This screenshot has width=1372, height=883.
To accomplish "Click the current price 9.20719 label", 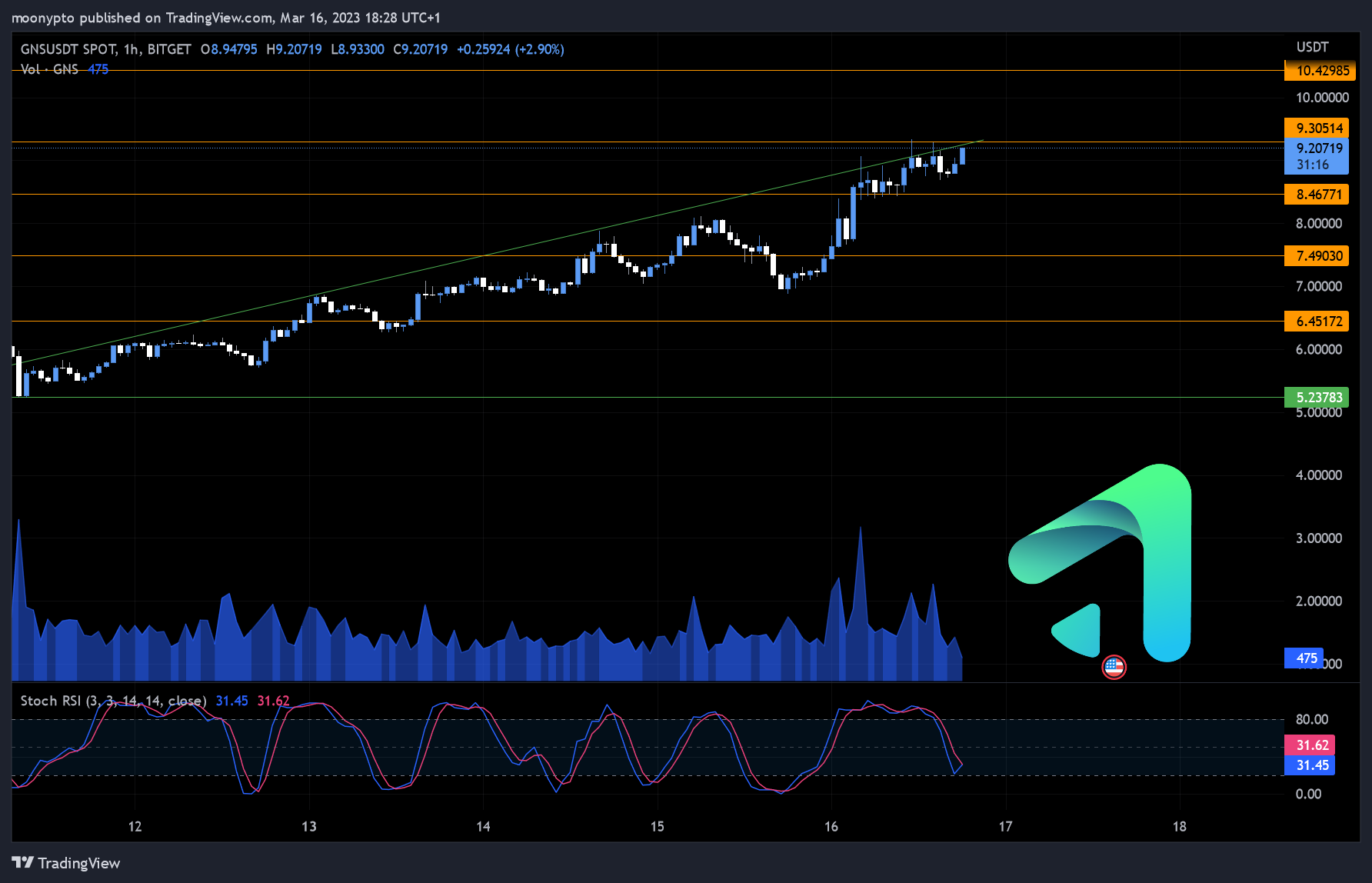I will pos(1317,156).
